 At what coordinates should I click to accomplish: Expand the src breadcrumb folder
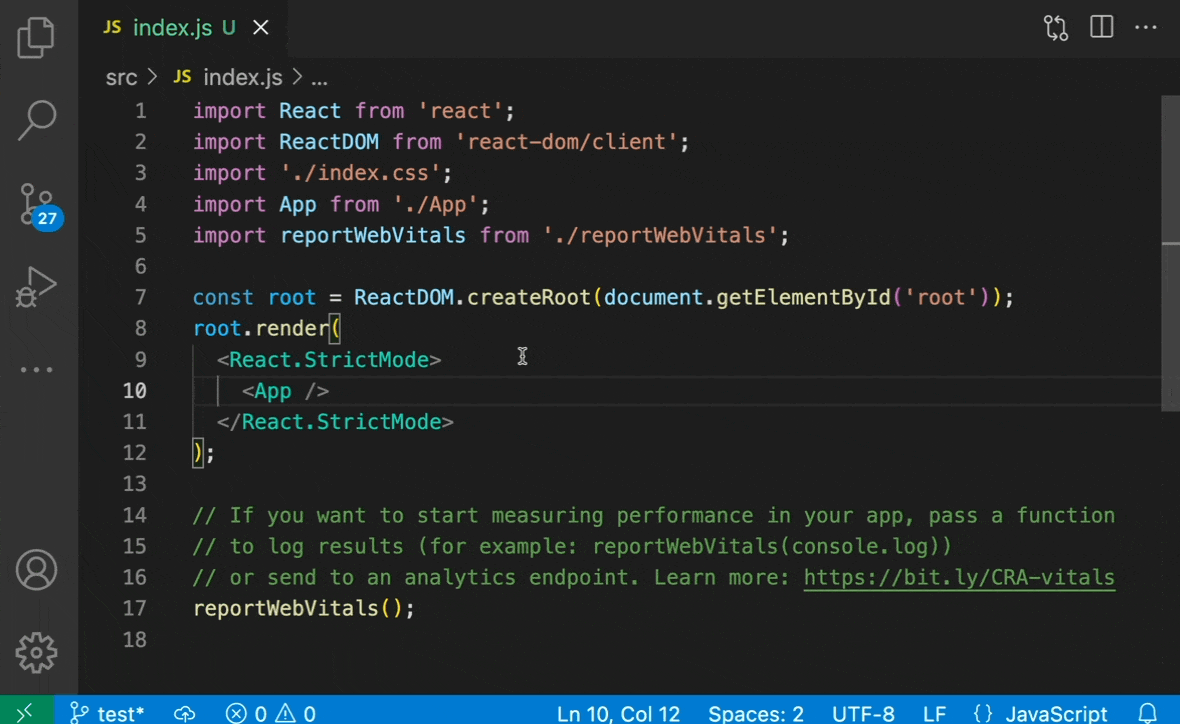coord(121,77)
